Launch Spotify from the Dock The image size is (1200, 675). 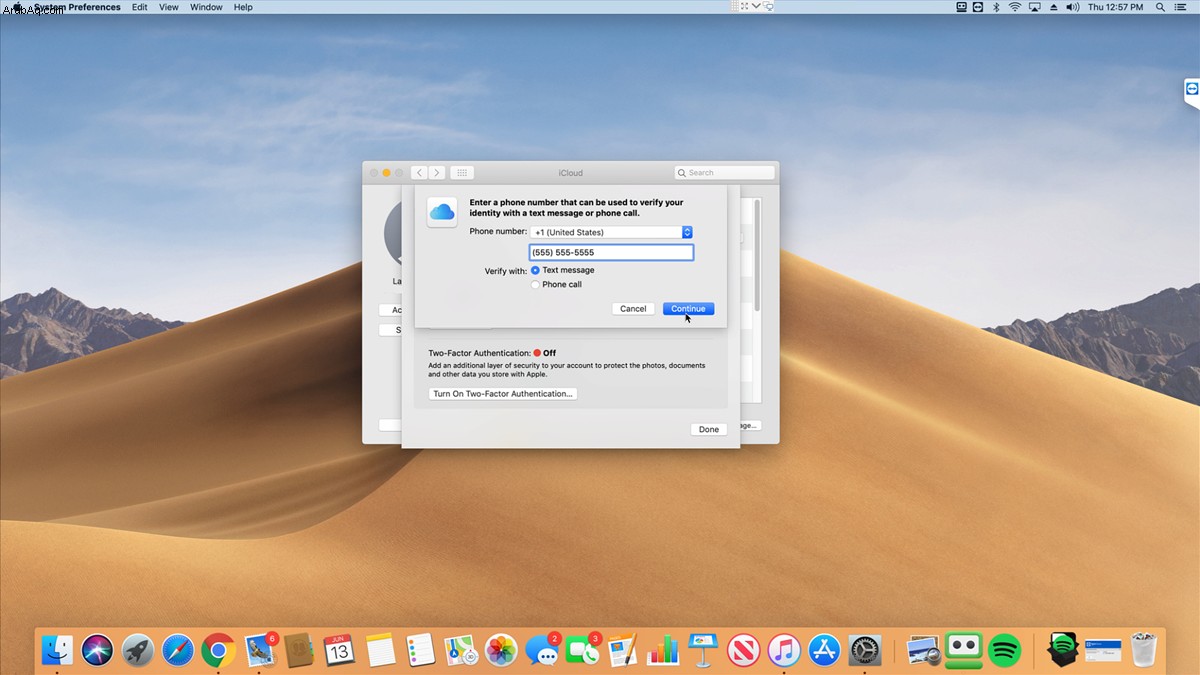click(1004, 650)
